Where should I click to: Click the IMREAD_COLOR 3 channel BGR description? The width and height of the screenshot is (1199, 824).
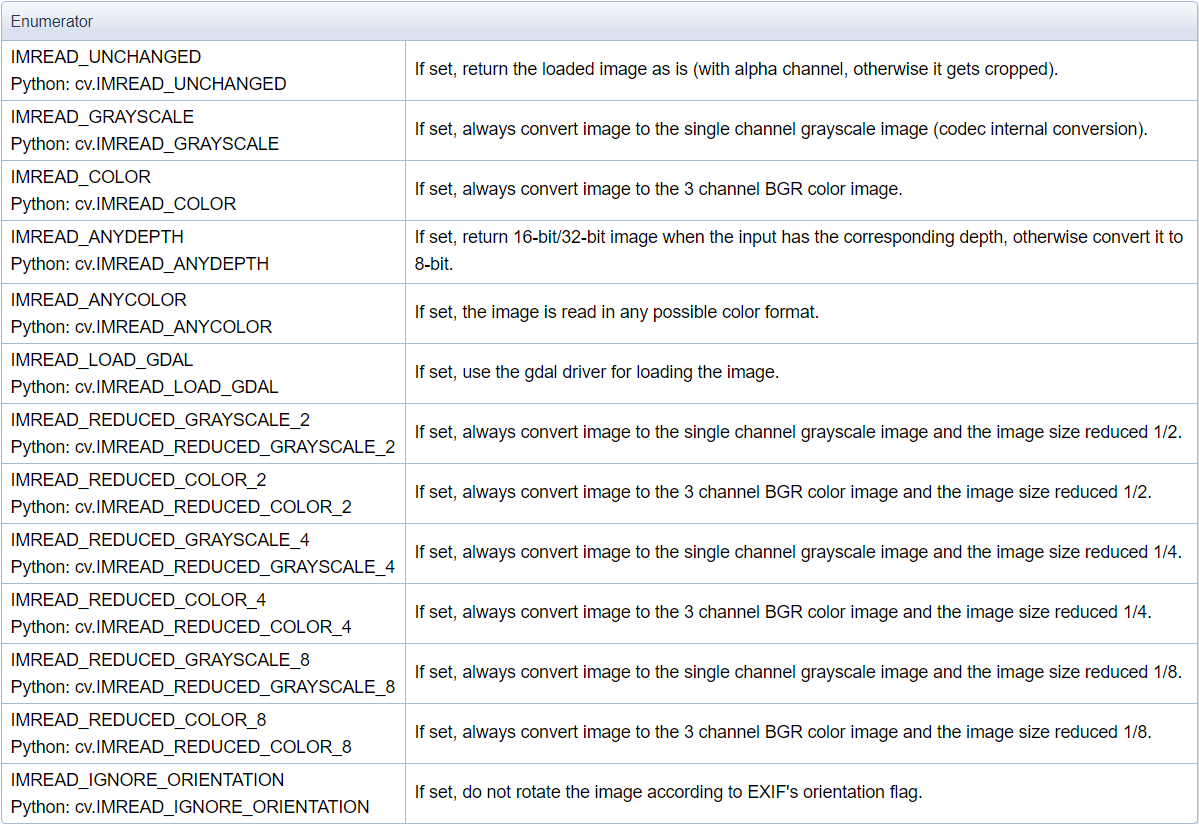pos(658,190)
